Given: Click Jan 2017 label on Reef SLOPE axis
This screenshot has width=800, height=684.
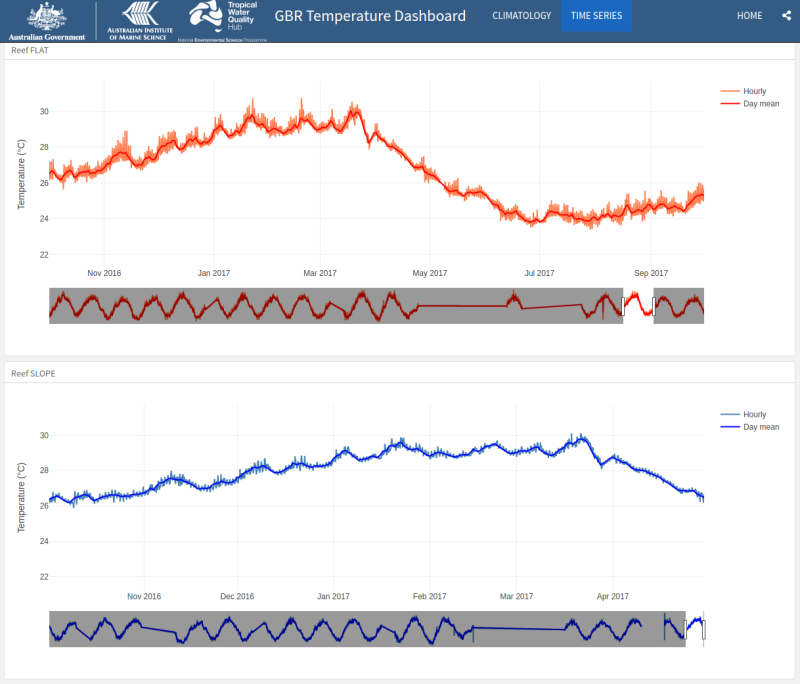Looking at the screenshot, I should [333, 596].
